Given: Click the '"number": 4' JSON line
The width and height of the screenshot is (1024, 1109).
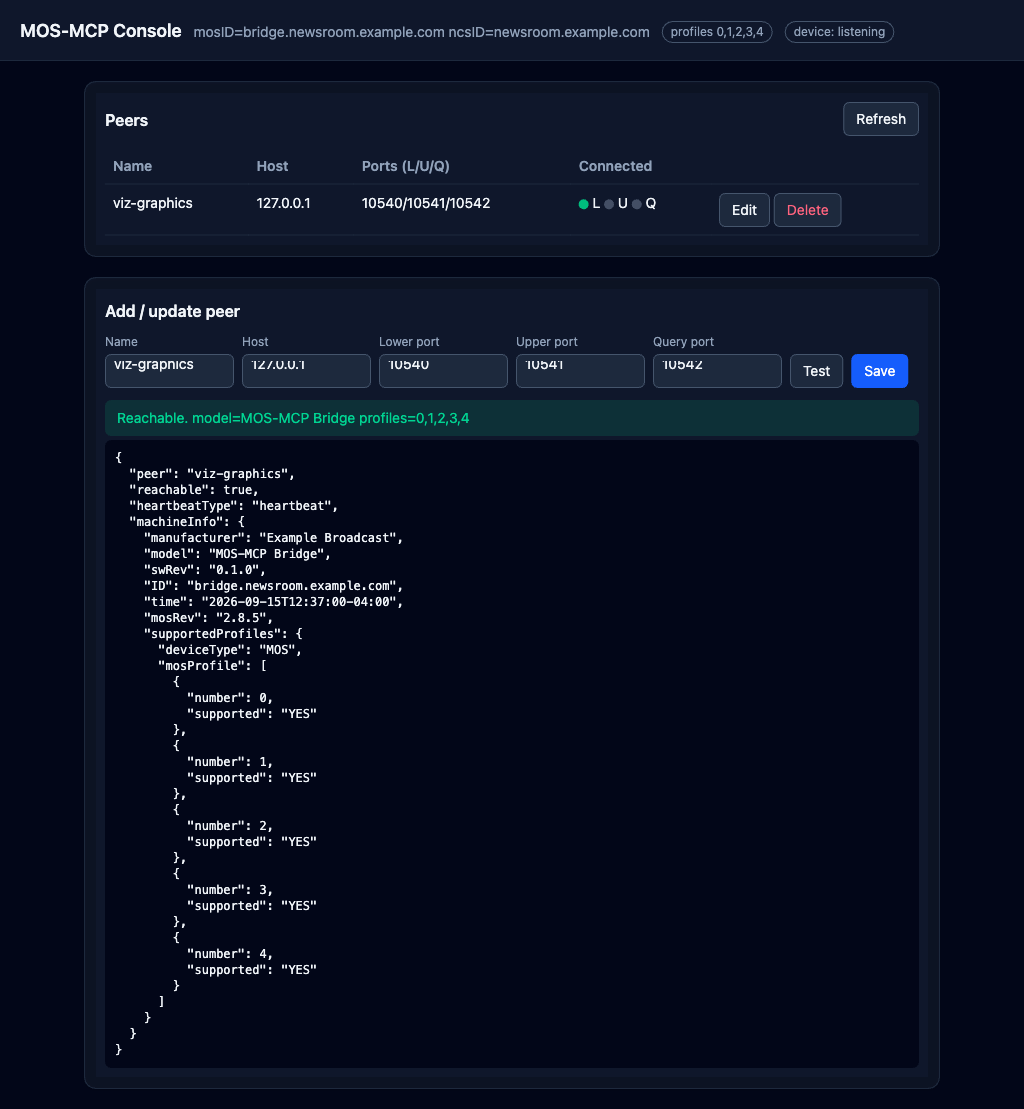Looking at the screenshot, I should pyautogui.click(x=230, y=954).
